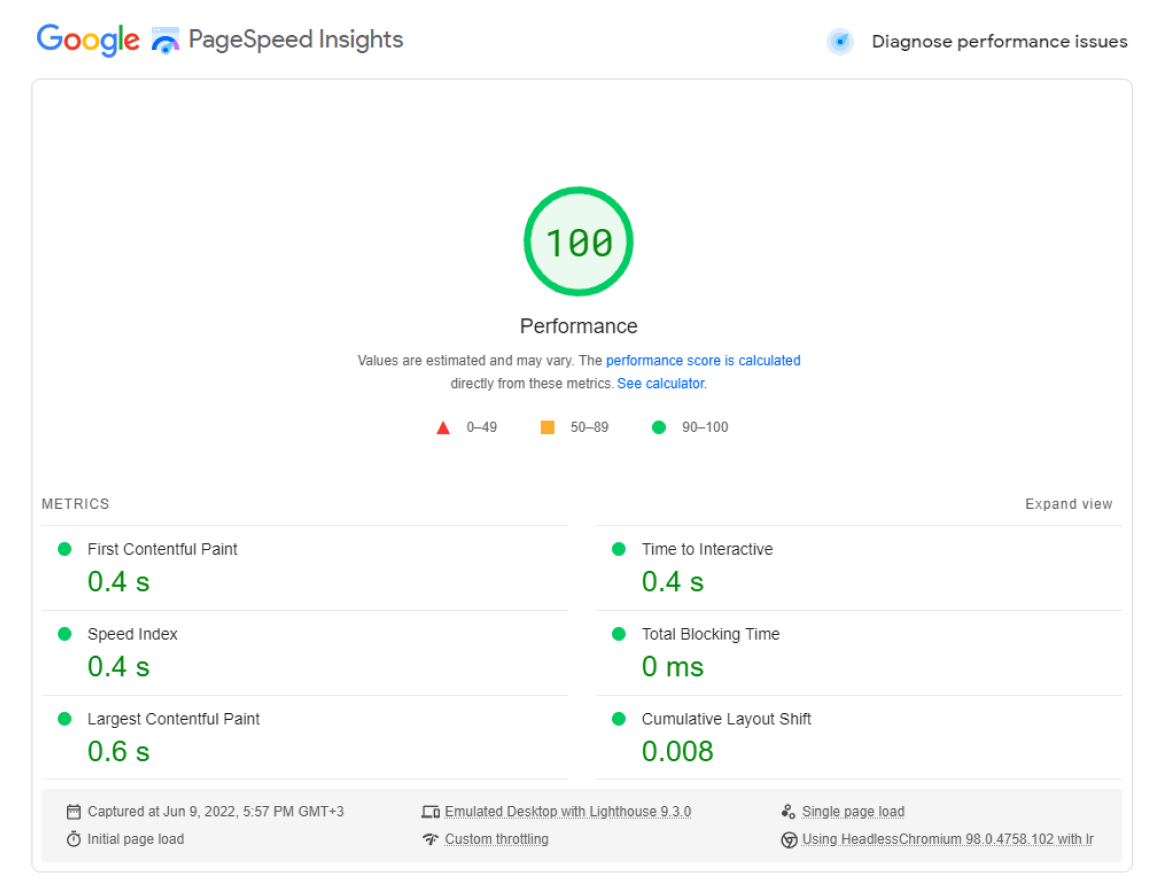The width and height of the screenshot is (1157, 896).
Task: Click the laptop icon near Emulated Desktop
Action: pyautogui.click(x=431, y=811)
